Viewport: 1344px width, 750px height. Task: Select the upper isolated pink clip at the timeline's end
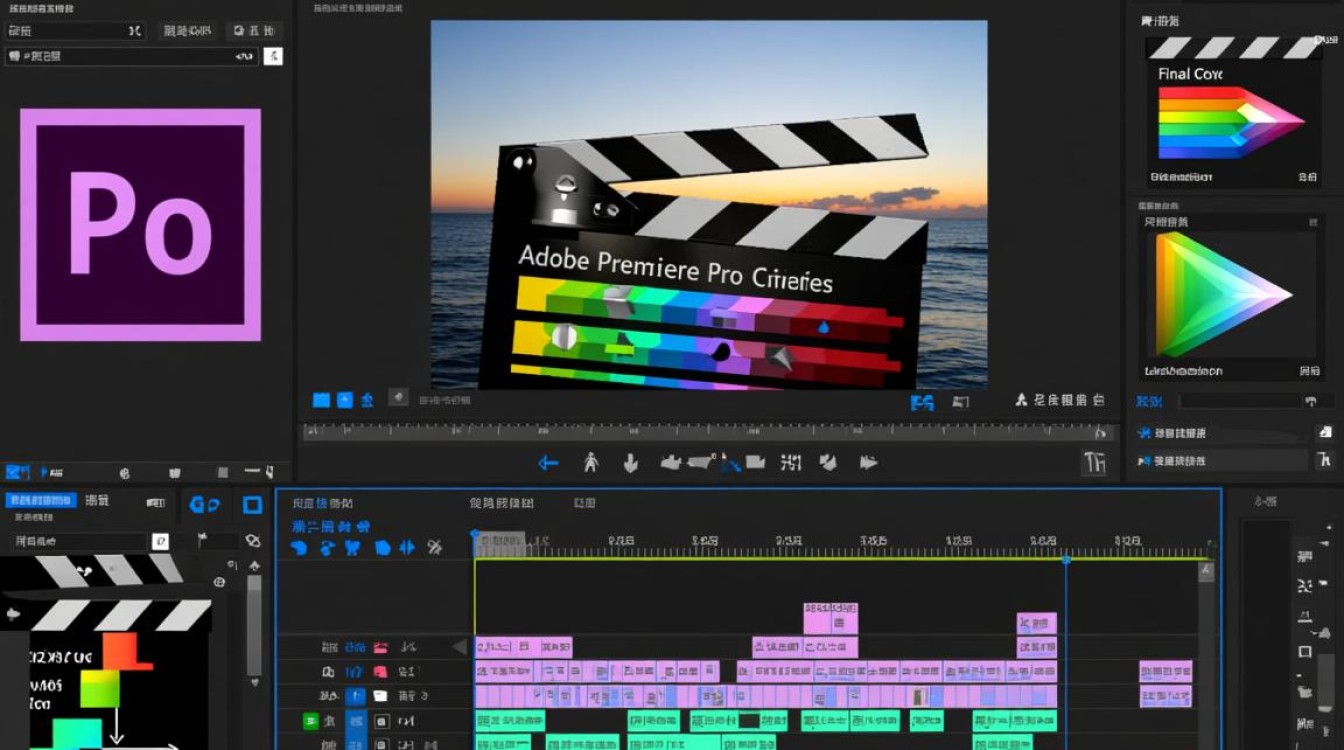click(x=1166, y=671)
